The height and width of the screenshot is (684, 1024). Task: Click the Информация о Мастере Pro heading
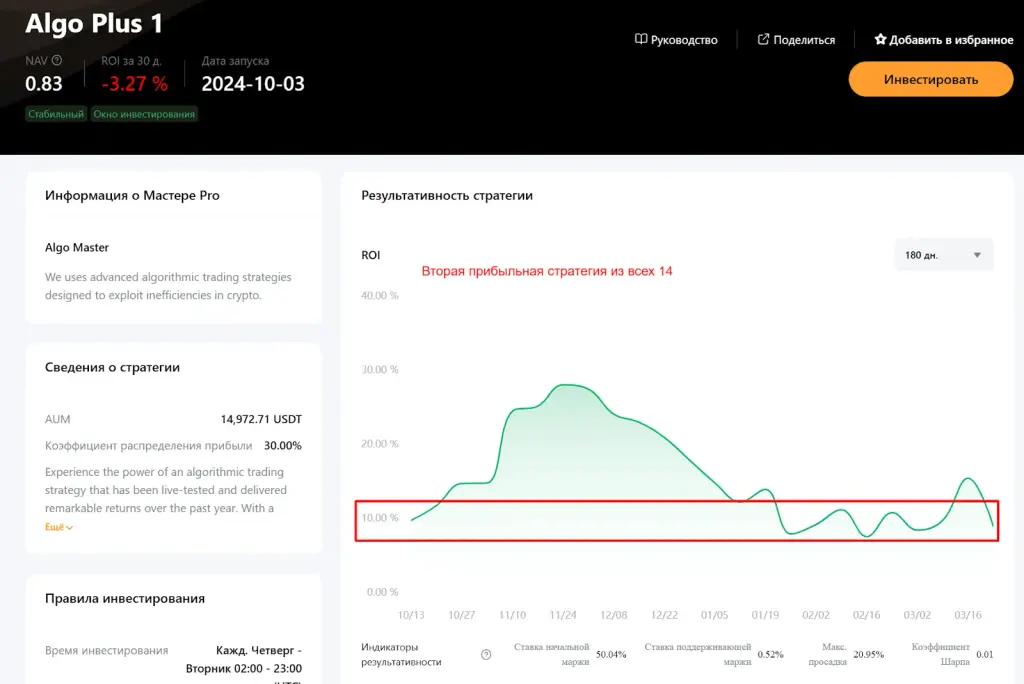point(132,195)
